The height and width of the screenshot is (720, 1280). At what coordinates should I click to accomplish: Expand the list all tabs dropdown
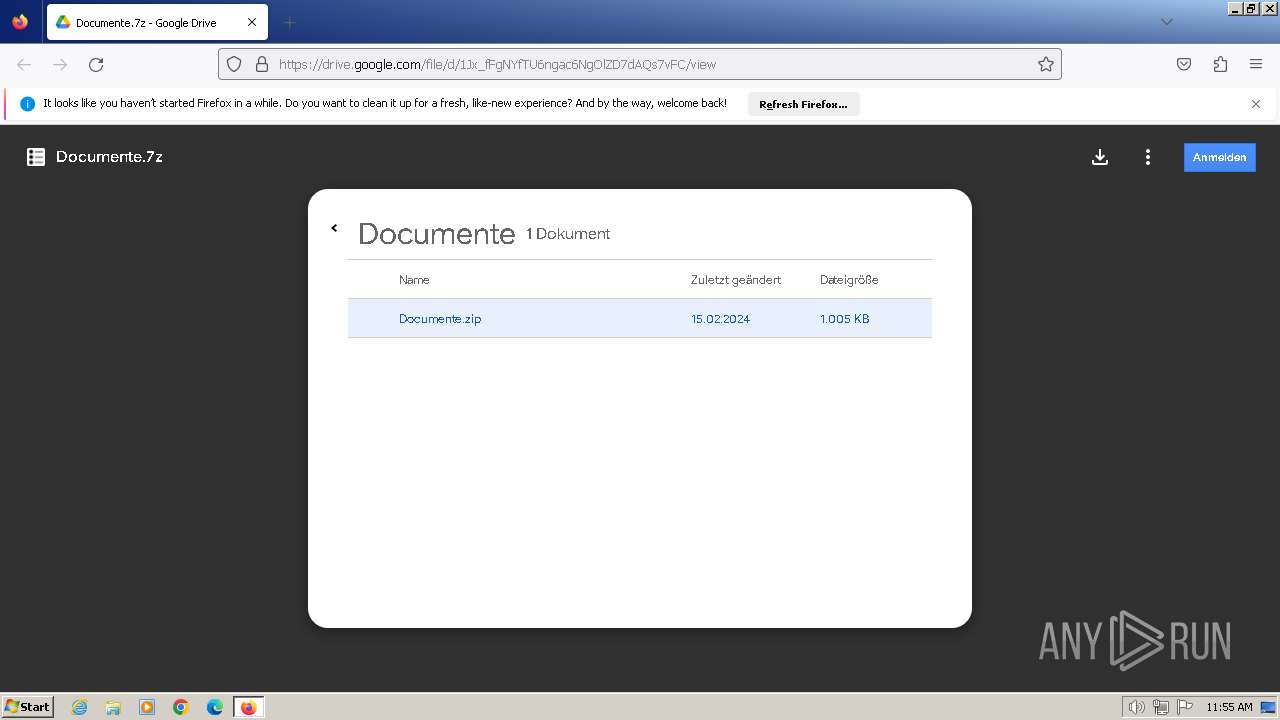[x=1166, y=22]
